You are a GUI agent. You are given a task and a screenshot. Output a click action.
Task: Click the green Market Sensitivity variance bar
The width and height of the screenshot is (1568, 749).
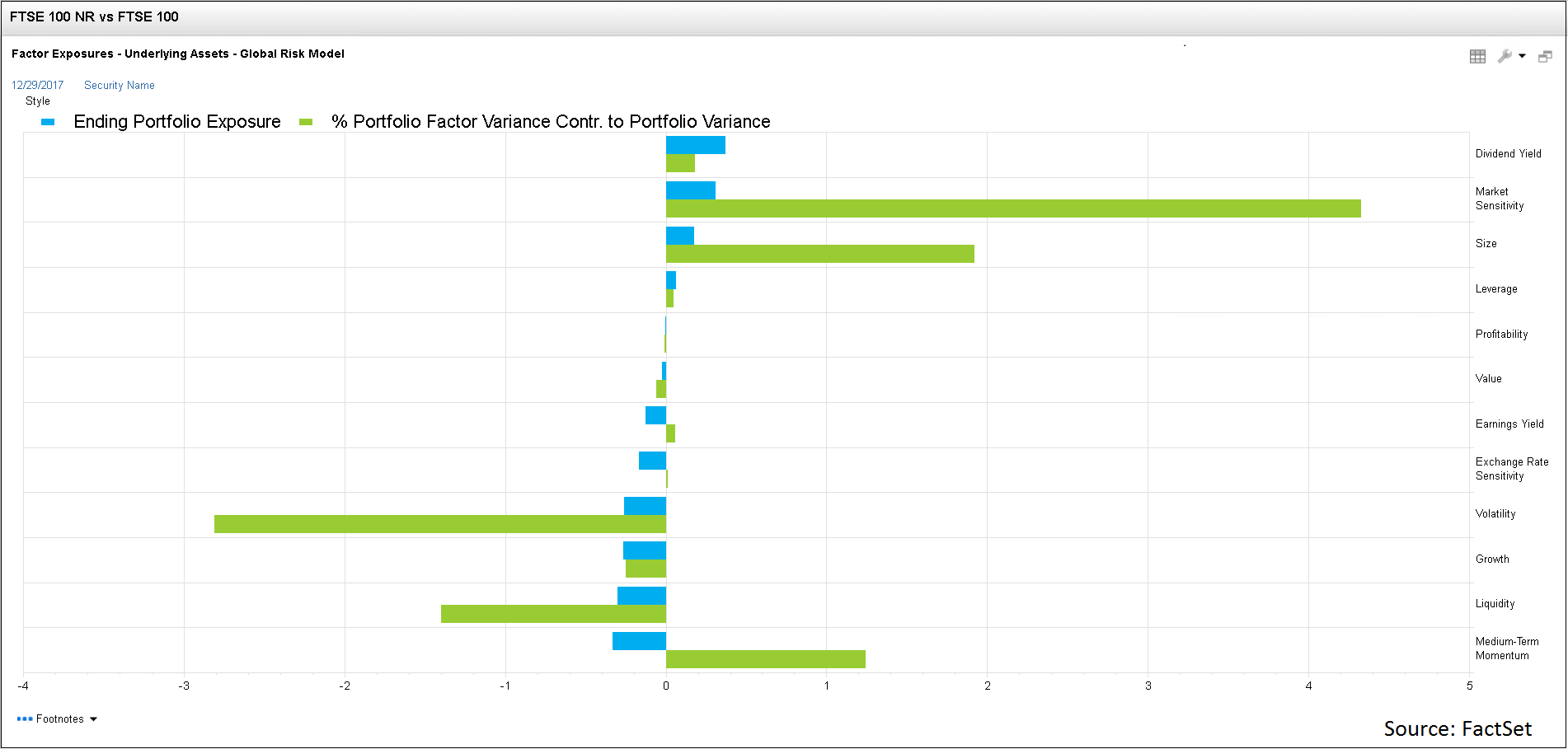click(1013, 208)
